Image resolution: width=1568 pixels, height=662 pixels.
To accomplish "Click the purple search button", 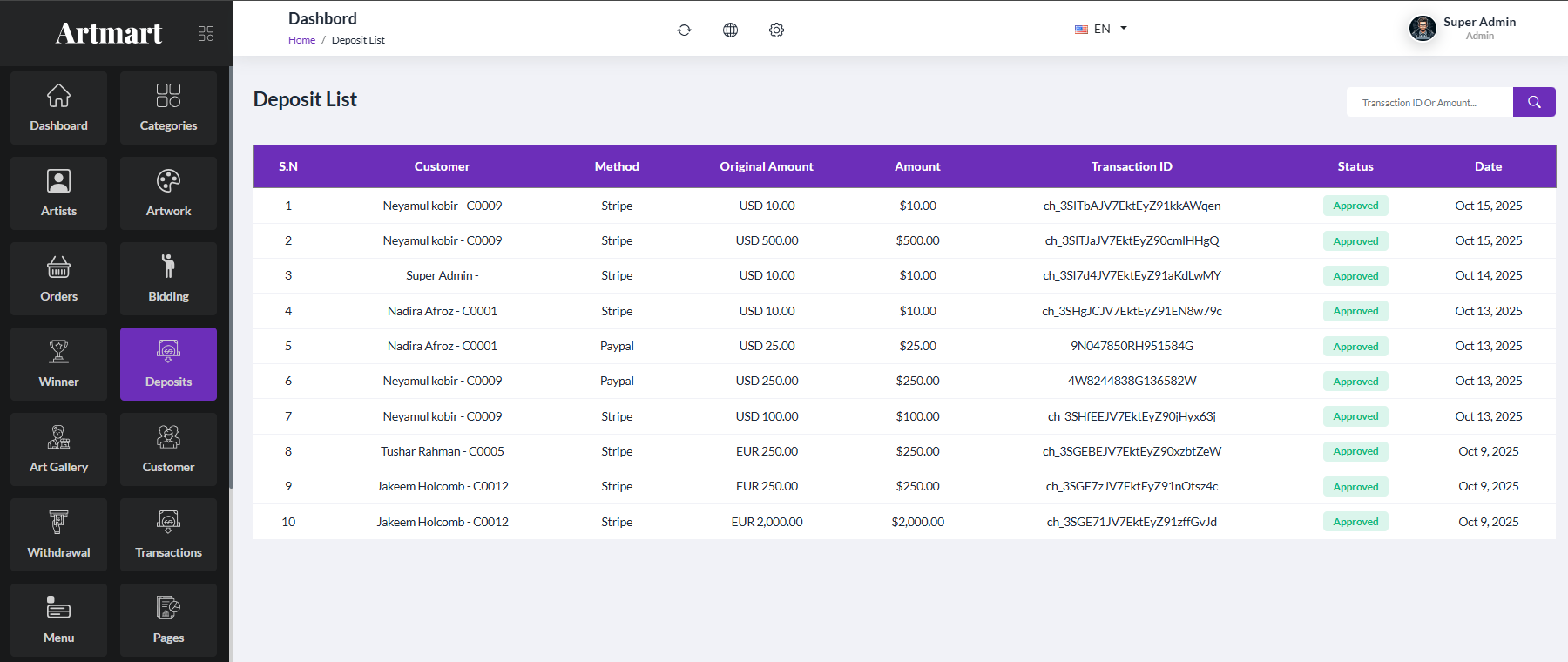I will 1534,102.
